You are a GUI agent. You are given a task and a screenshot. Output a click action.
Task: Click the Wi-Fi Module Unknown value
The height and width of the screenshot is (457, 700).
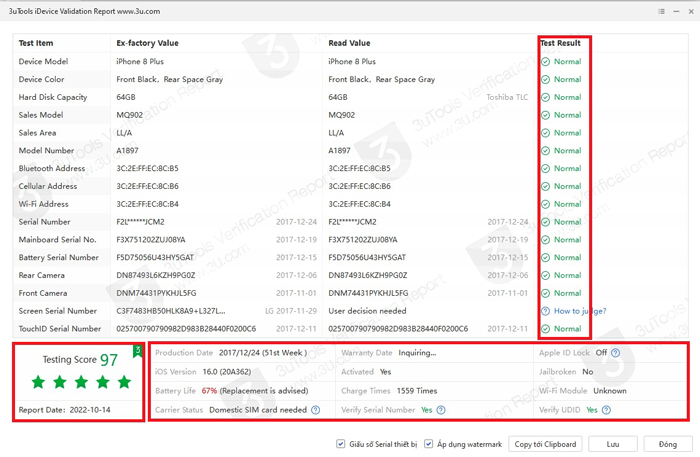point(610,391)
